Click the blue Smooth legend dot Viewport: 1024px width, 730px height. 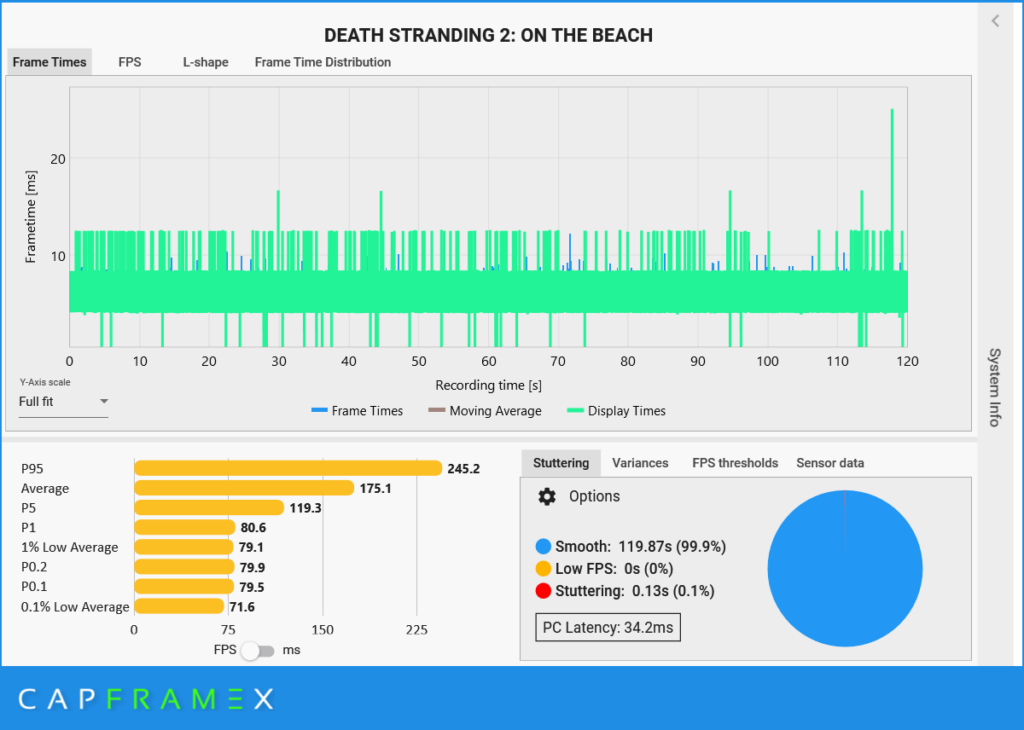pos(544,547)
